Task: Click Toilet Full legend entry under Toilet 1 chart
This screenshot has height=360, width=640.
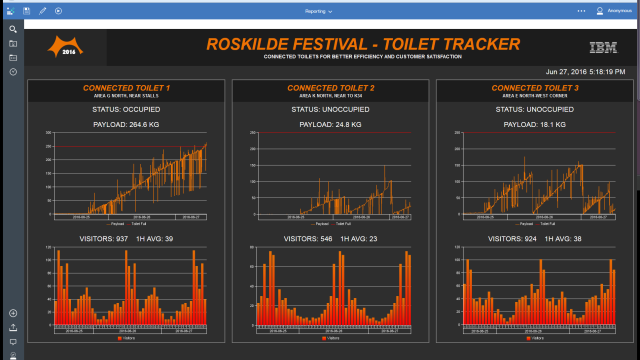Action: tap(137, 224)
